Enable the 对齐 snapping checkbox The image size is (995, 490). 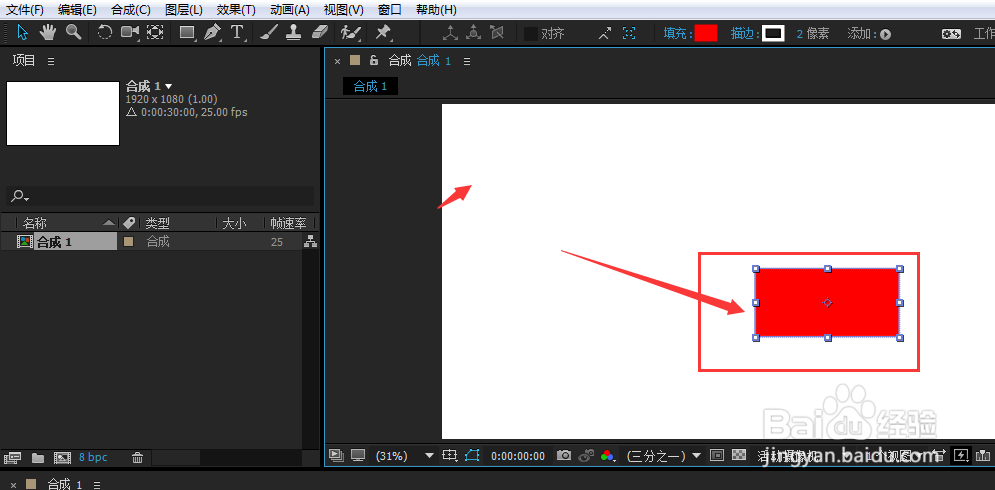(x=530, y=34)
